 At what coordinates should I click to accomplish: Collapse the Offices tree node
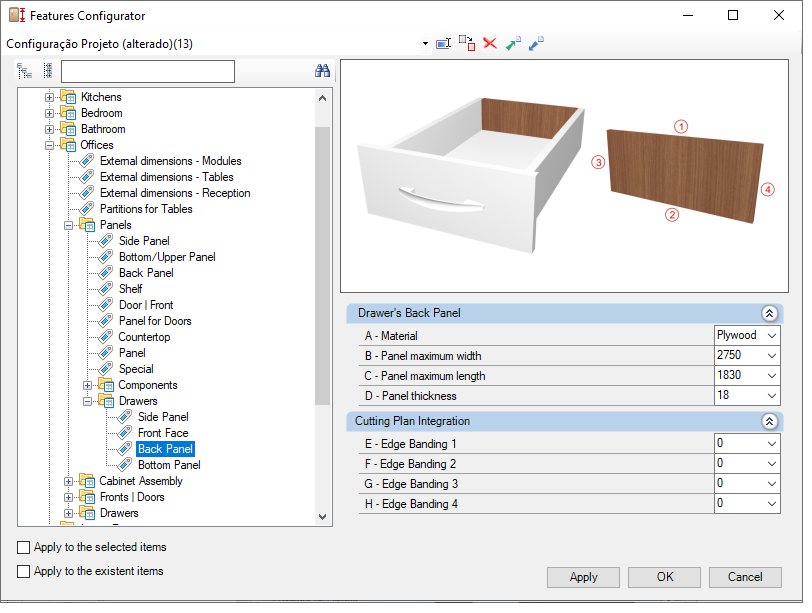[x=49, y=145]
